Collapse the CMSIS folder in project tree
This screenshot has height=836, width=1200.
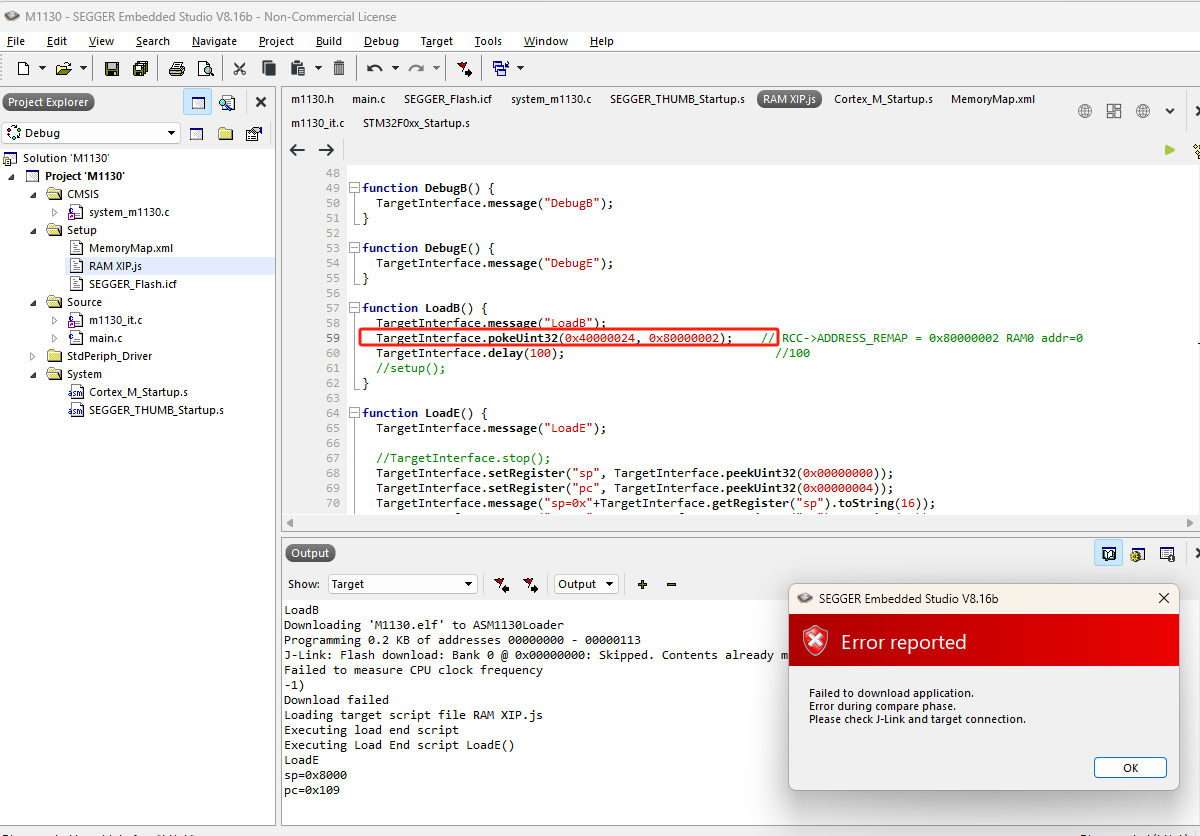34,194
